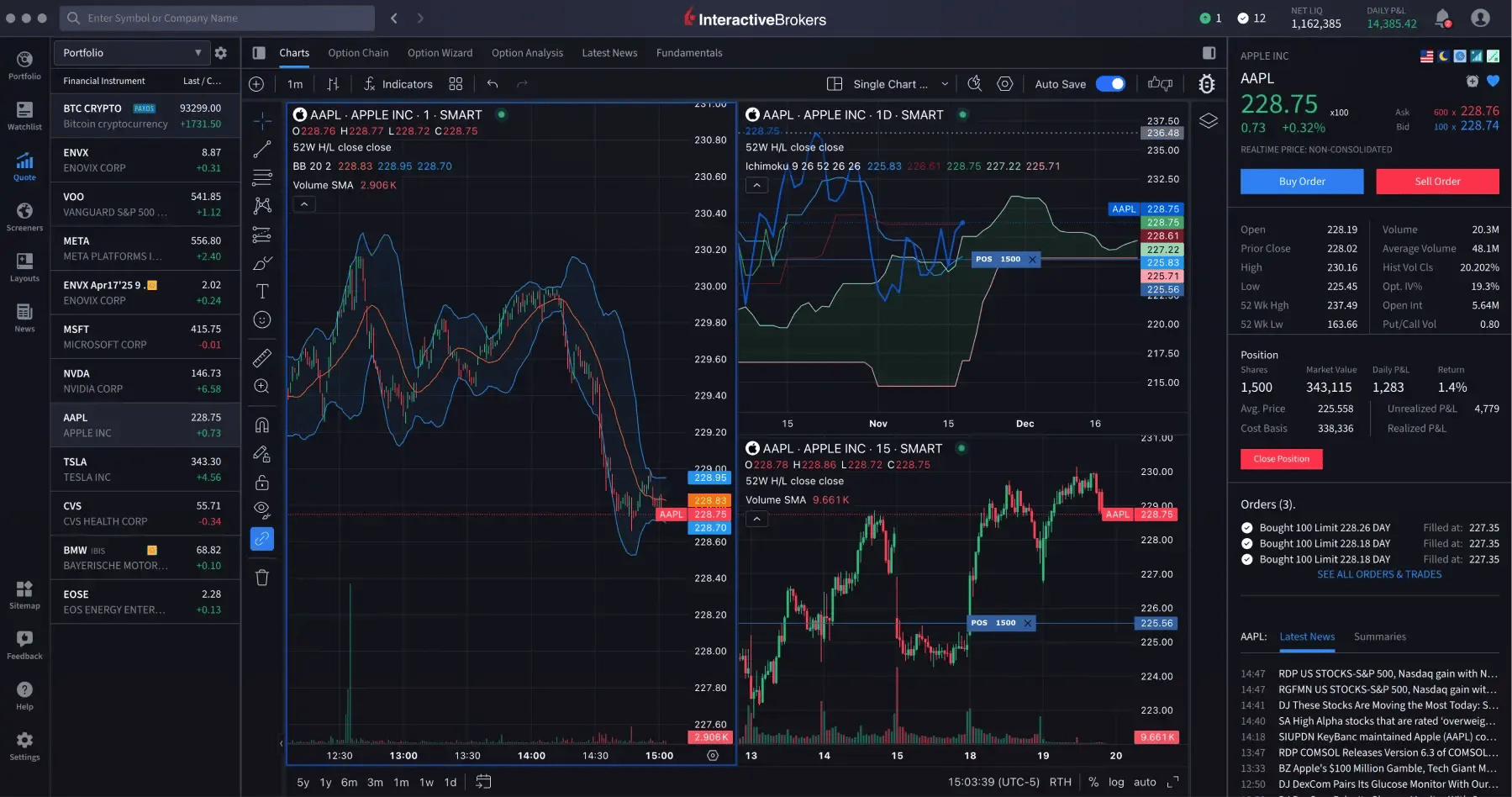Open the notifications bell
Screen dimensions: 1512x797
point(1442,18)
